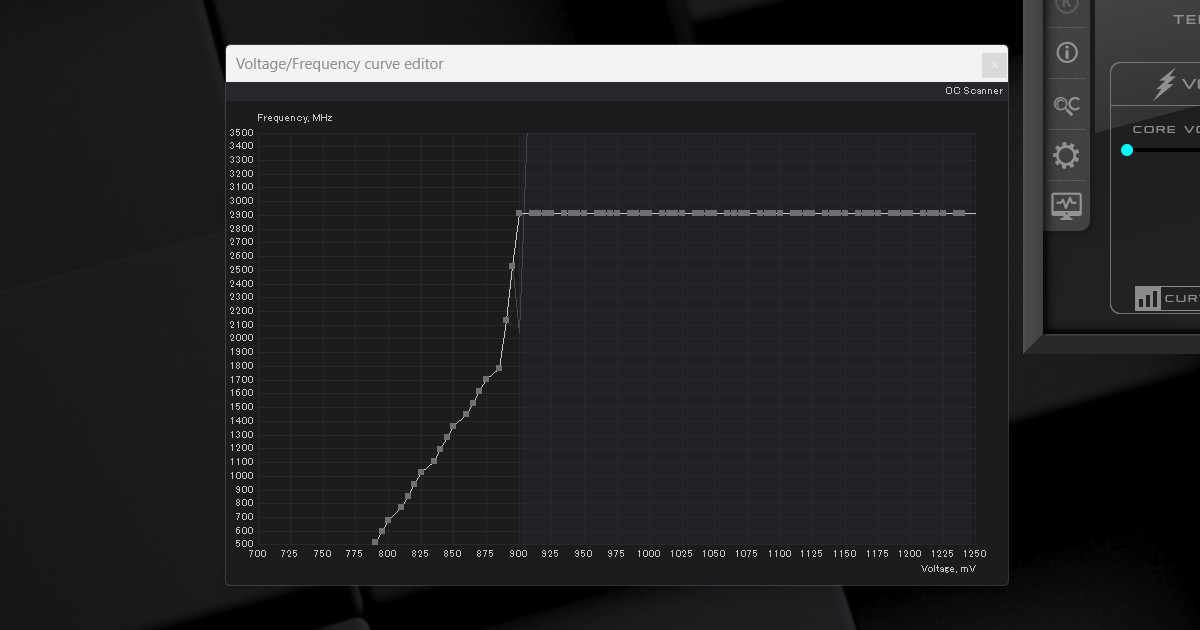Select the rightmost curve point near 1240 mV

960,213
